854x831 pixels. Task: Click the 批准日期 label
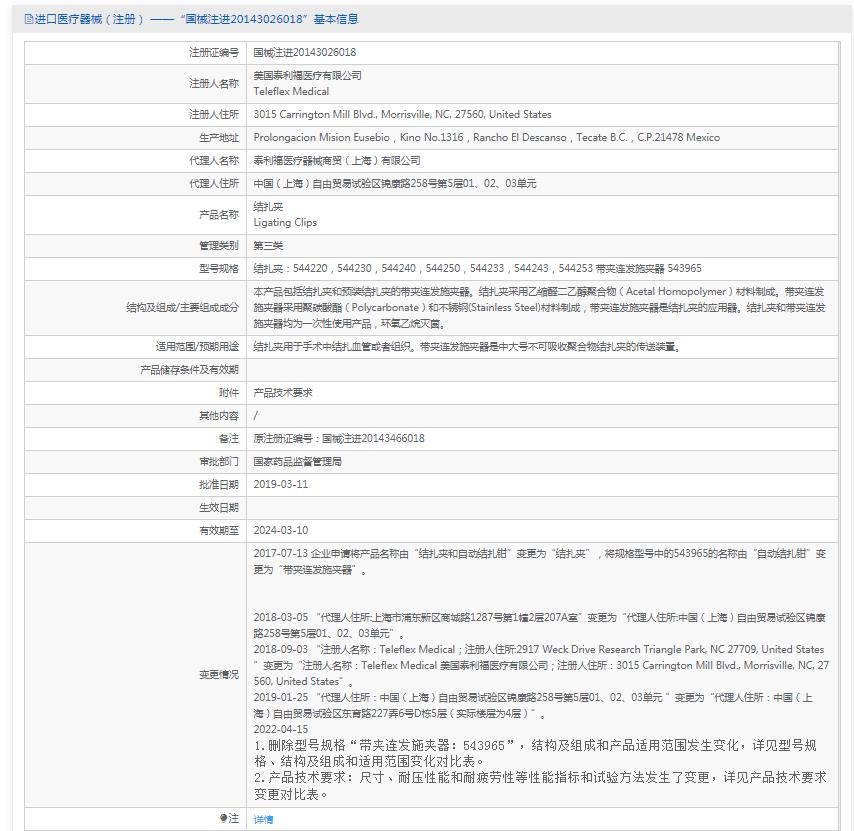218,485
